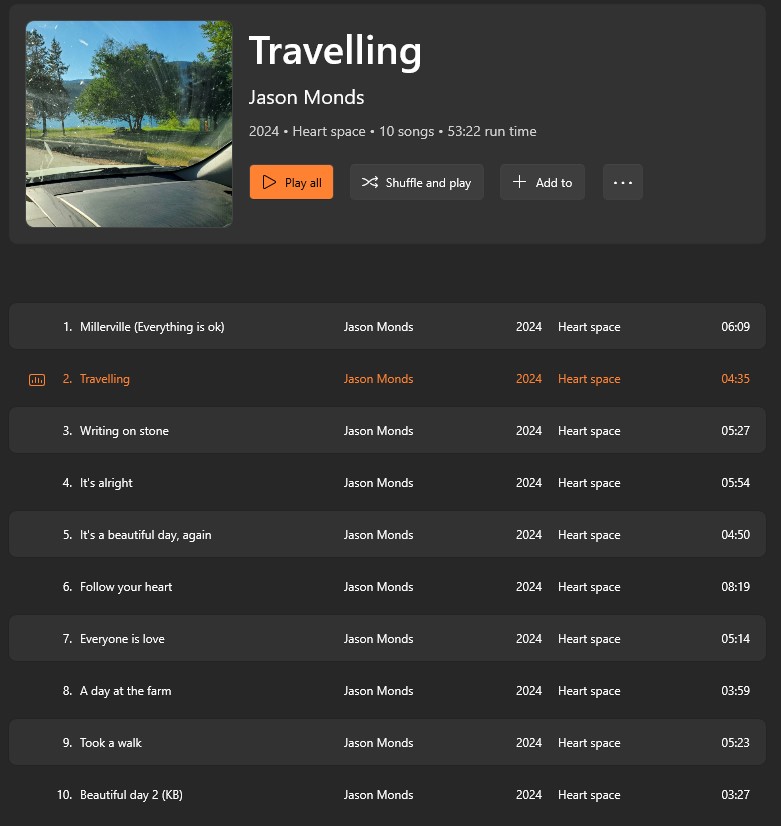Image resolution: width=781 pixels, height=826 pixels.
Task: Select track Everyone is love
Action: click(122, 639)
